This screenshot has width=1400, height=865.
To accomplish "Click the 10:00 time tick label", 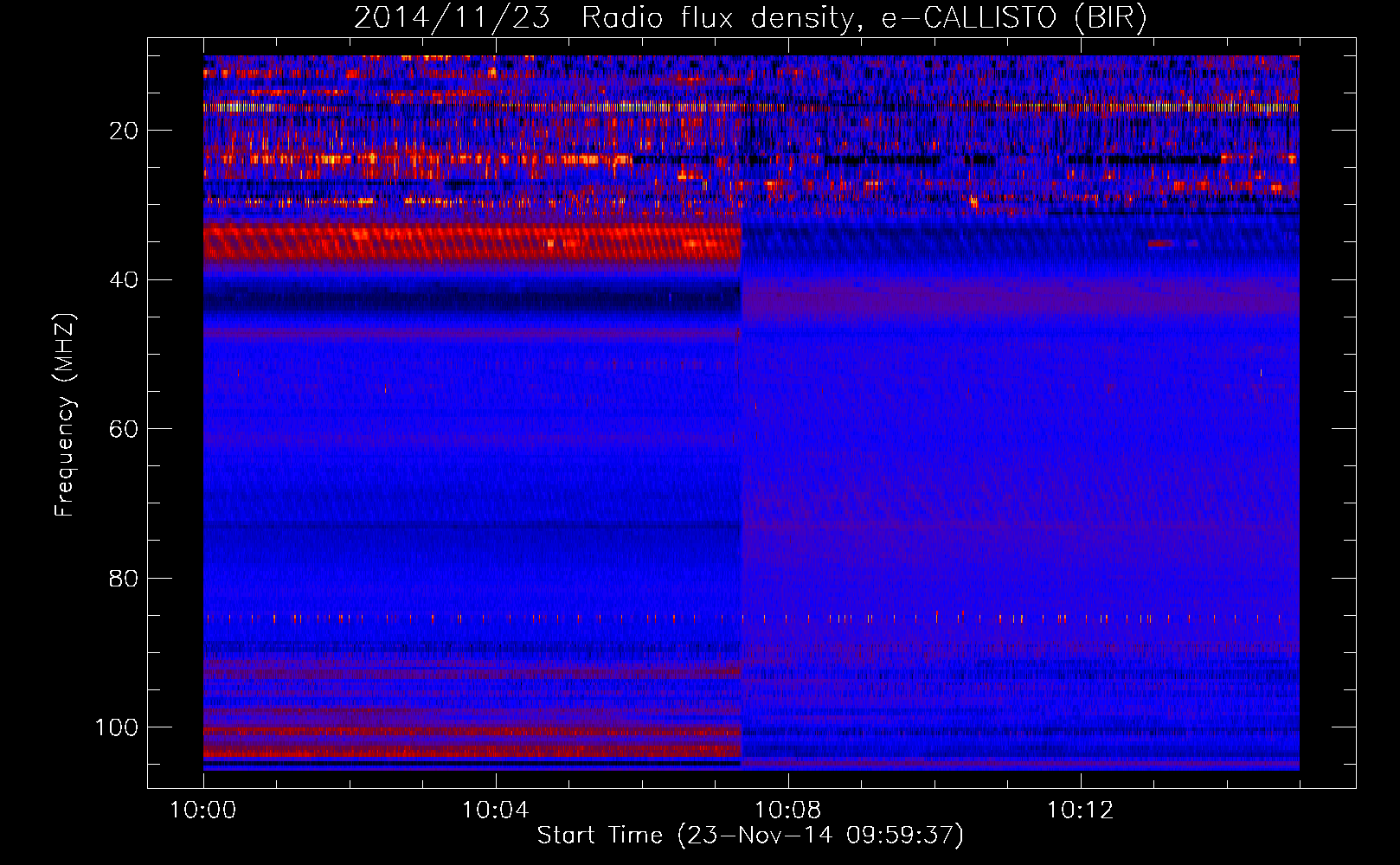I will click(203, 811).
